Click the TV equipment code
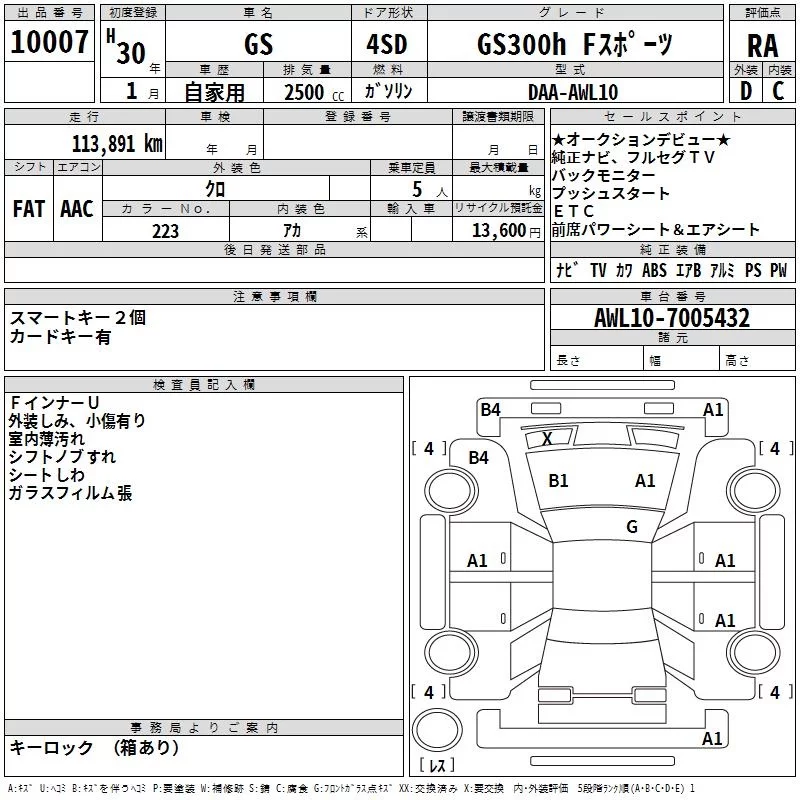 [598, 270]
